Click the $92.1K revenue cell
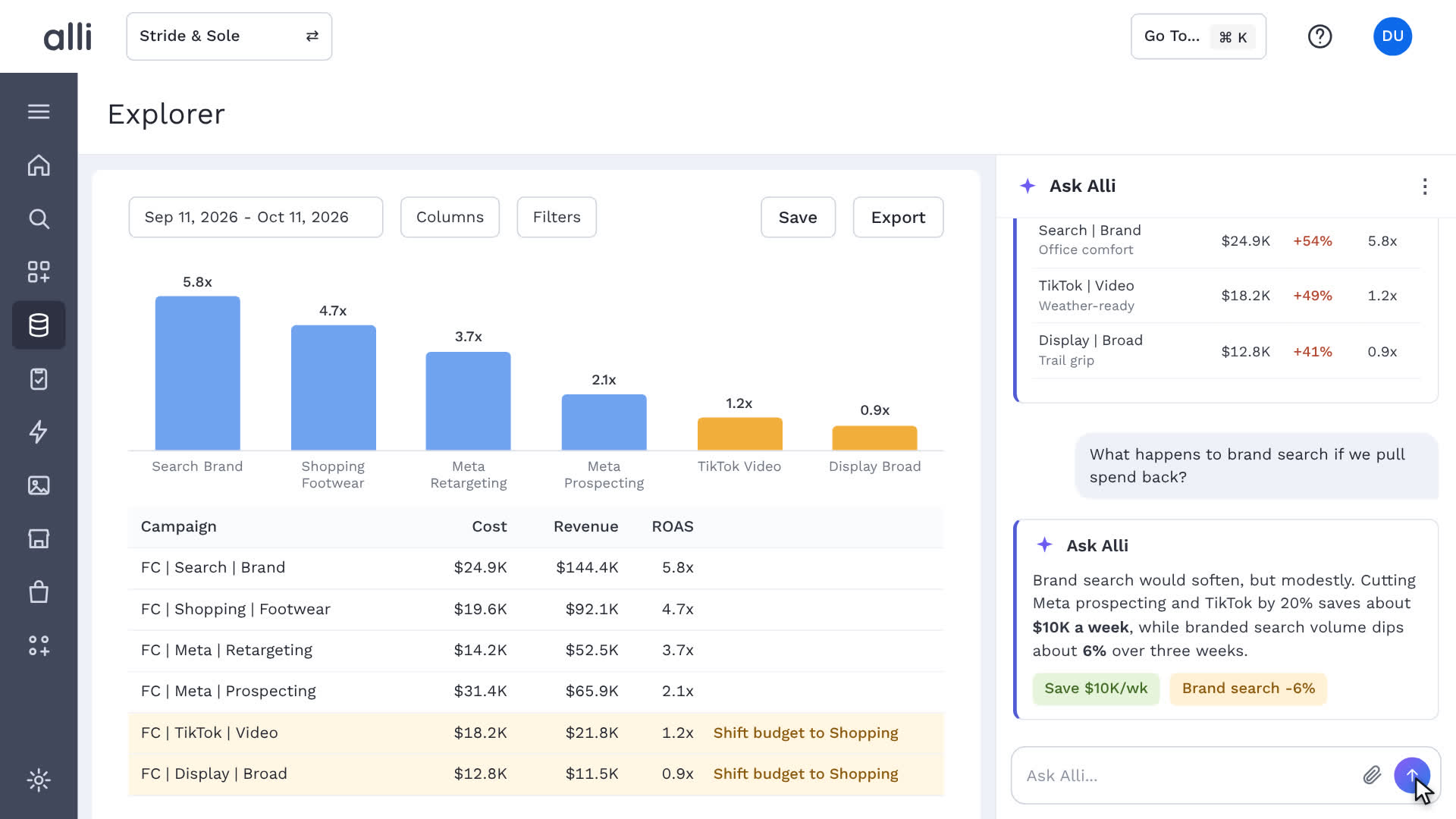Viewport: 1456px width, 819px height. 591,609
